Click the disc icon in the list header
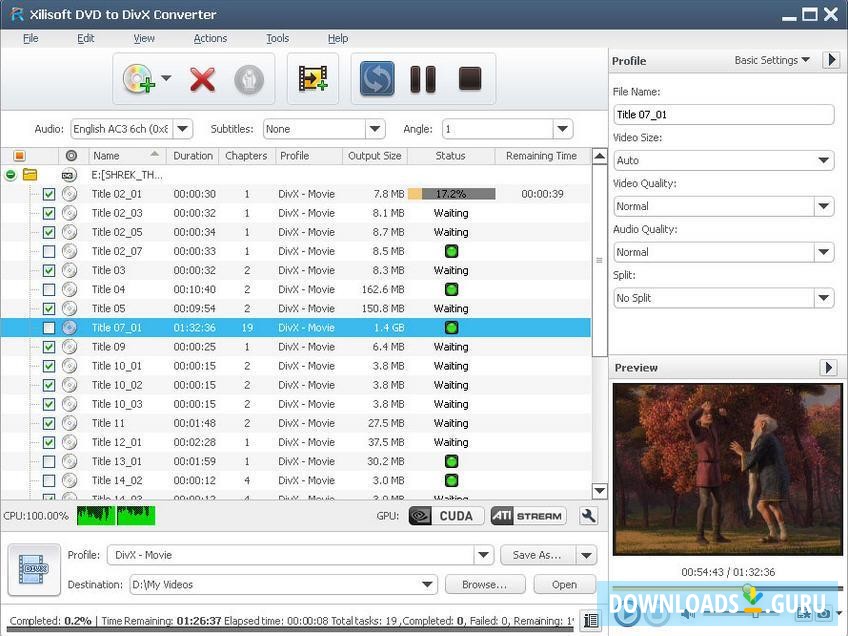 71,156
